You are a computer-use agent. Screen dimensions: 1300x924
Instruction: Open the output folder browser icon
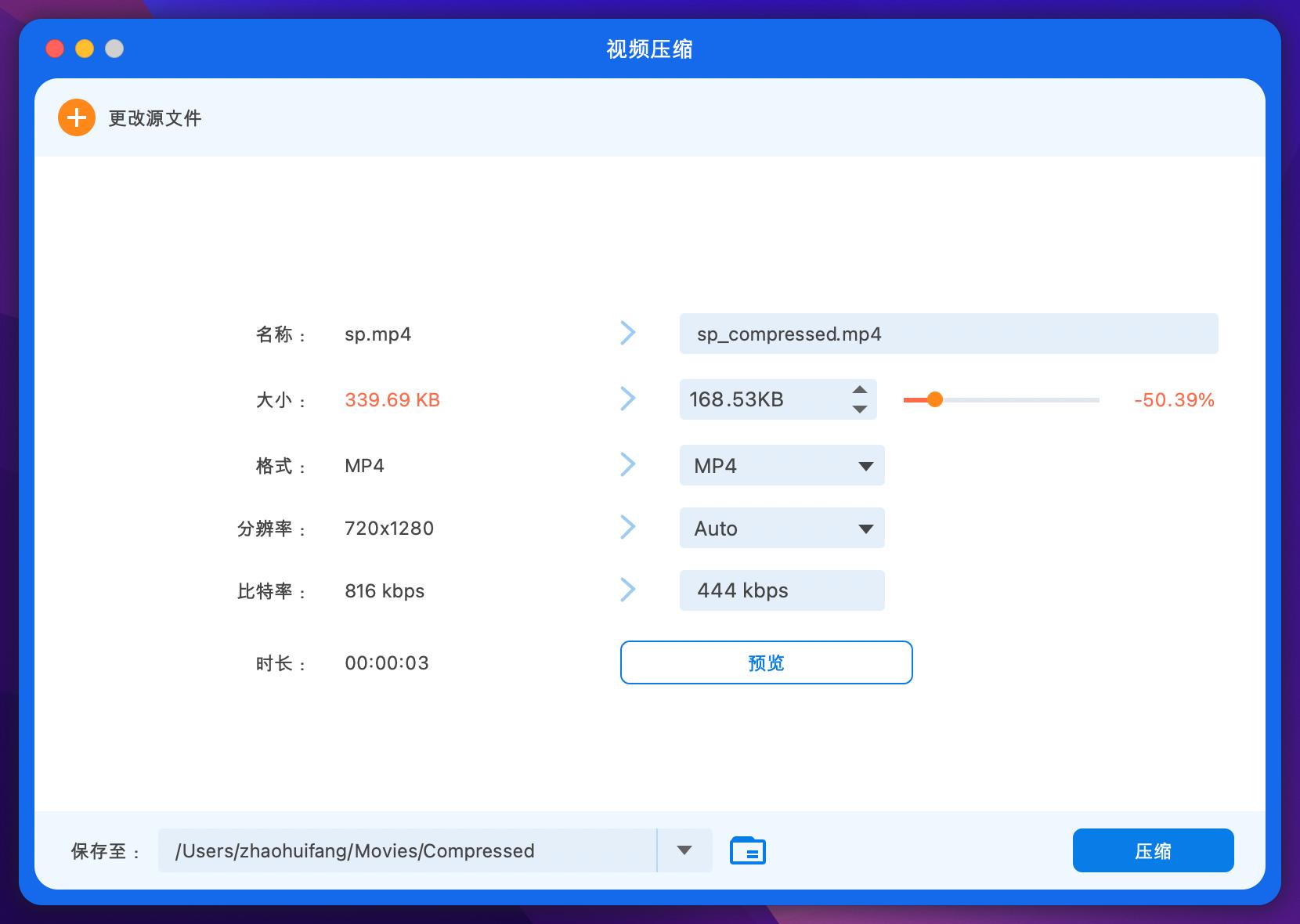pyautogui.click(x=748, y=850)
